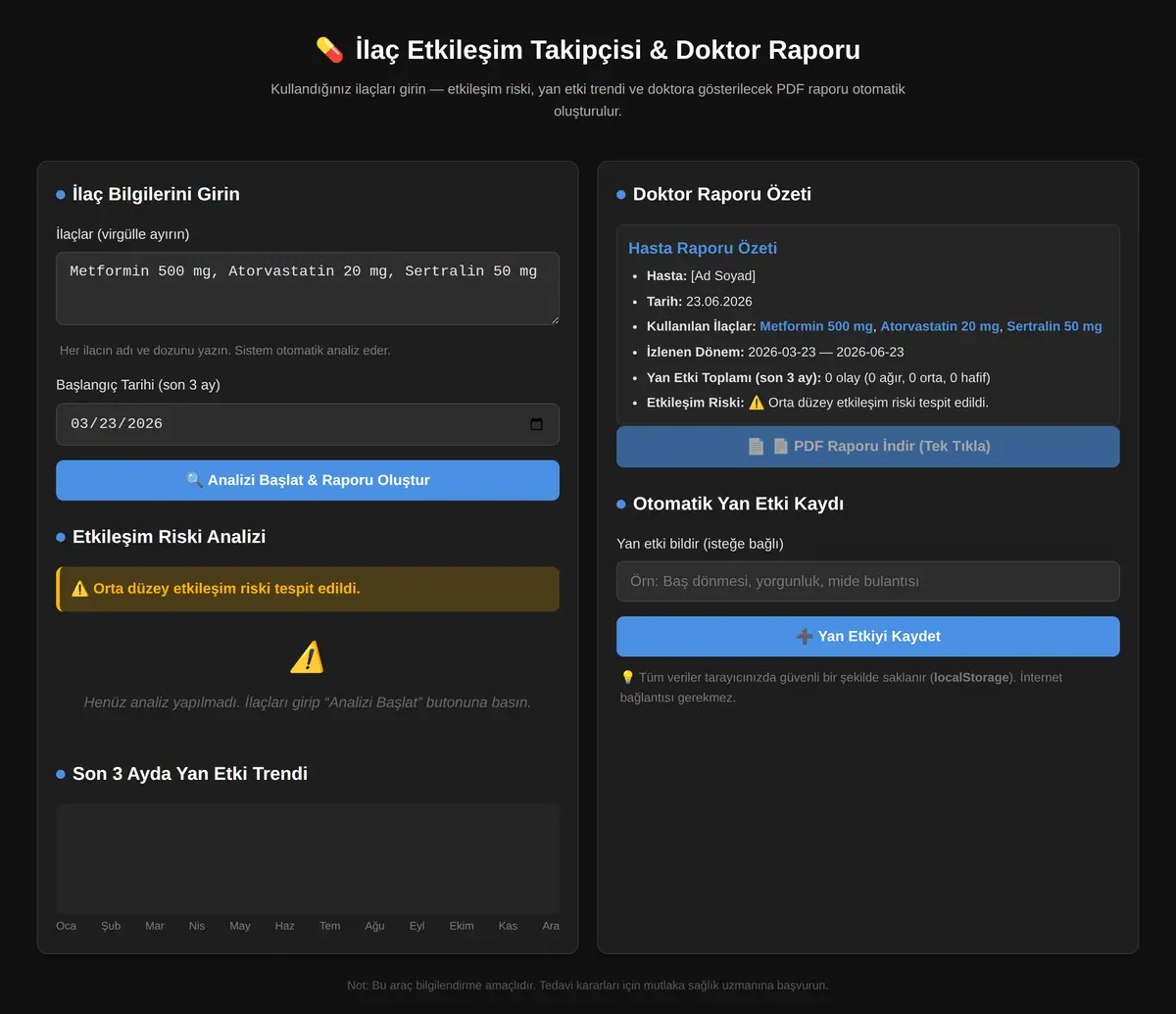Click the warning icon in the yellow risk banner
The image size is (1176, 1014).
(80, 589)
